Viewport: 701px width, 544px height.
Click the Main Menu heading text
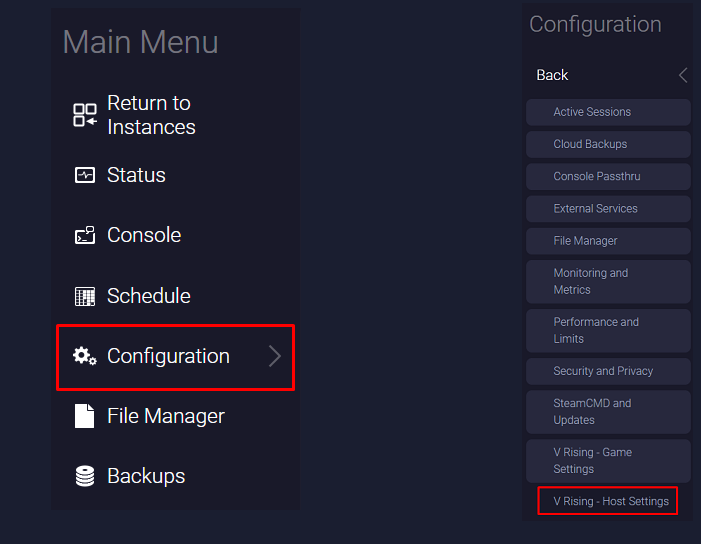[x=140, y=42]
